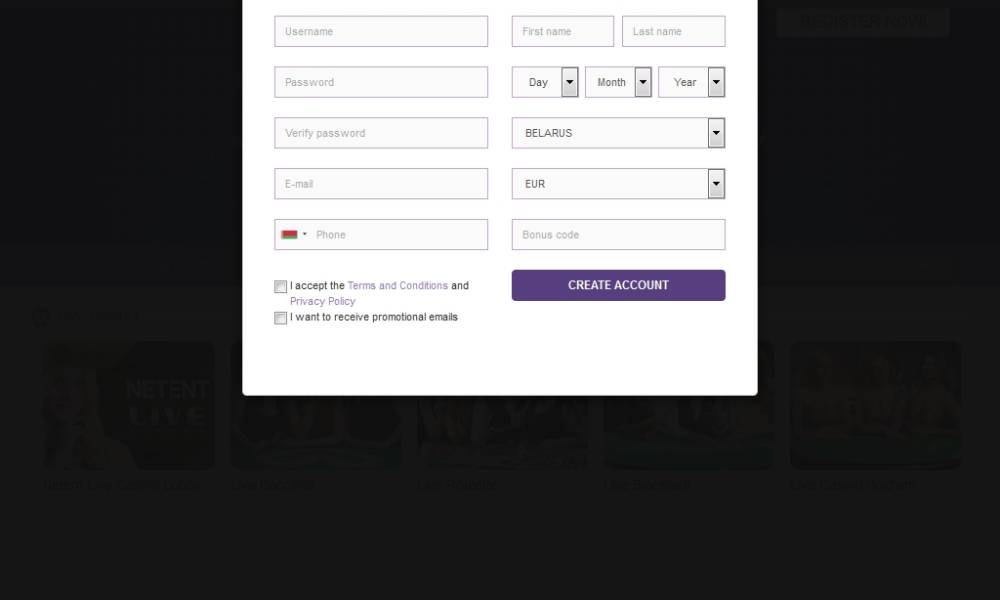Select the E-mail input field
The image size is (1000, 600).
pyautogui.click(x=381, y=184)
